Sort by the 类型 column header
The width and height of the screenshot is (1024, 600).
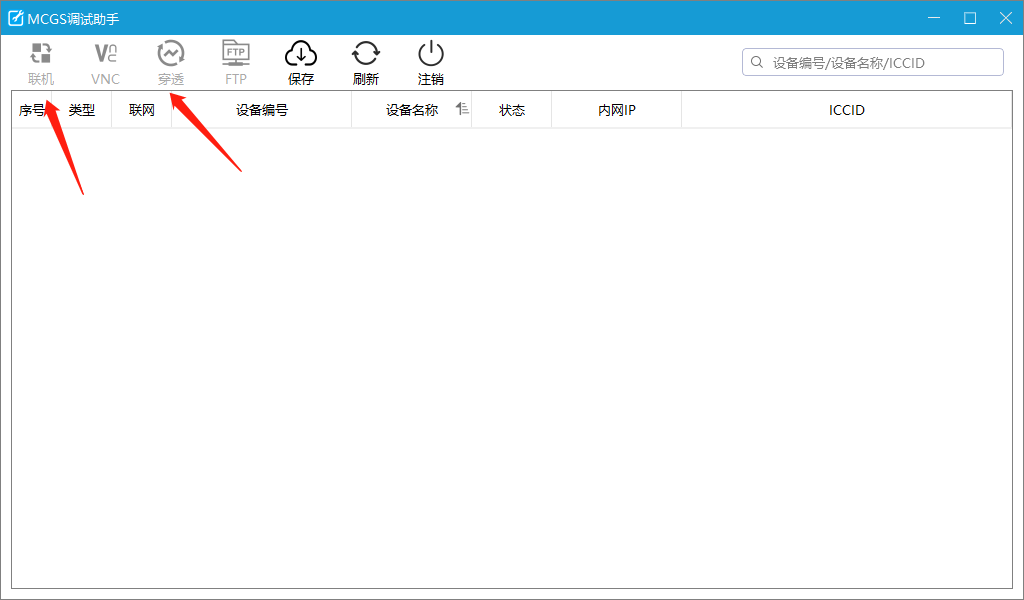[82, 110]
